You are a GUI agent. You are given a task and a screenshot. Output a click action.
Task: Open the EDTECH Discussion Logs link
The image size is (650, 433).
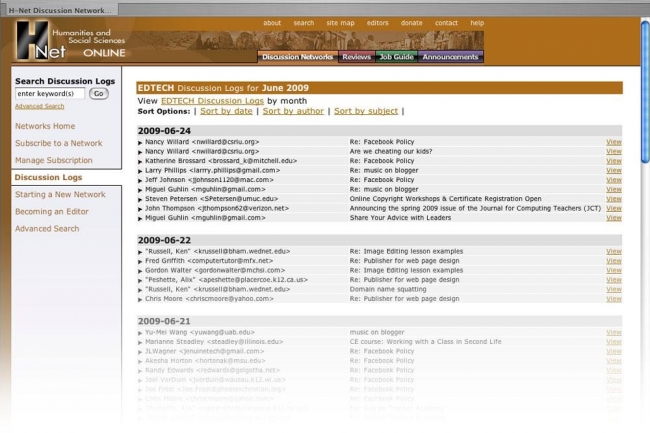tap(212, 101)
